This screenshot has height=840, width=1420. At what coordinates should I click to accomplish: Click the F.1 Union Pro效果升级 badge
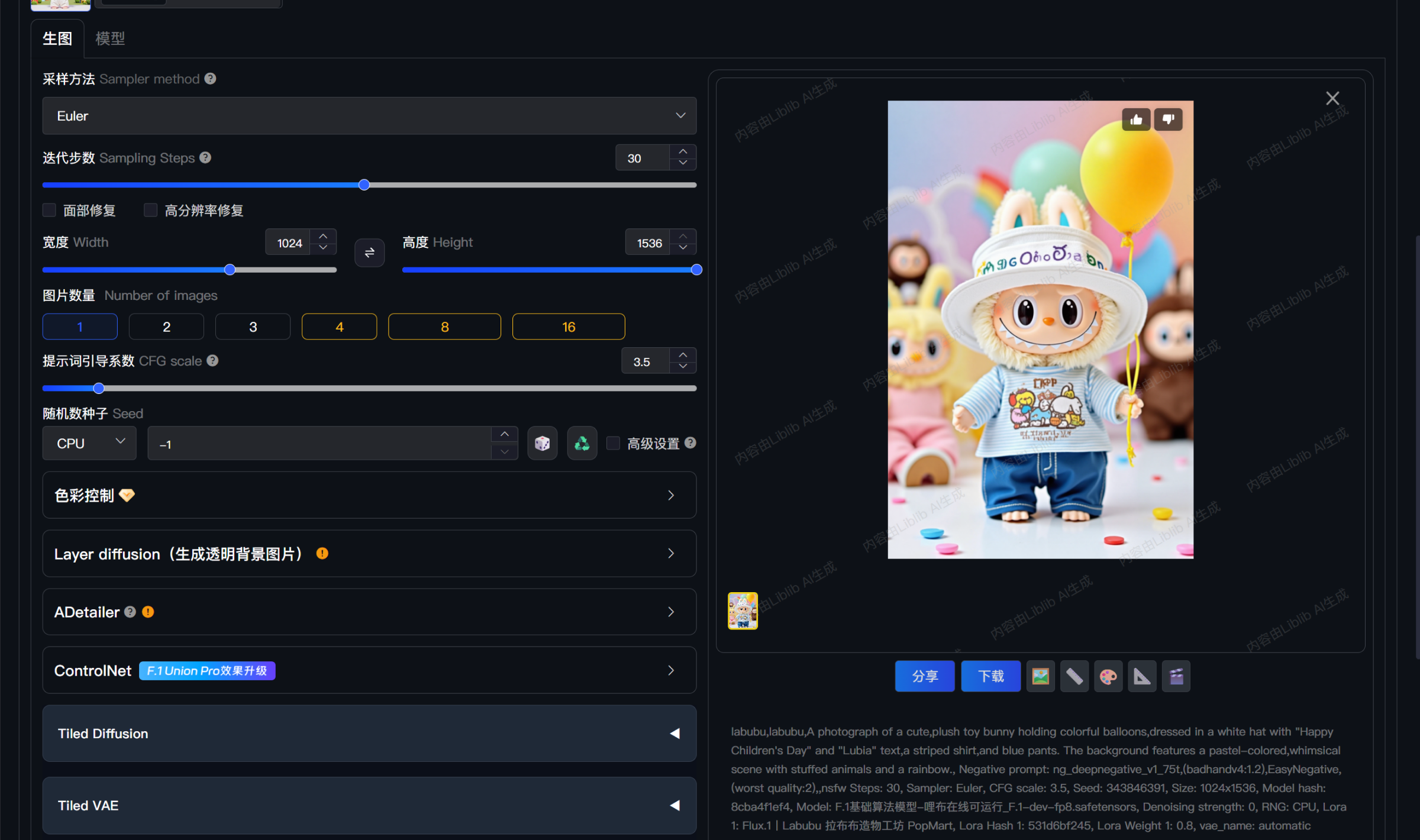click(207, 671)
